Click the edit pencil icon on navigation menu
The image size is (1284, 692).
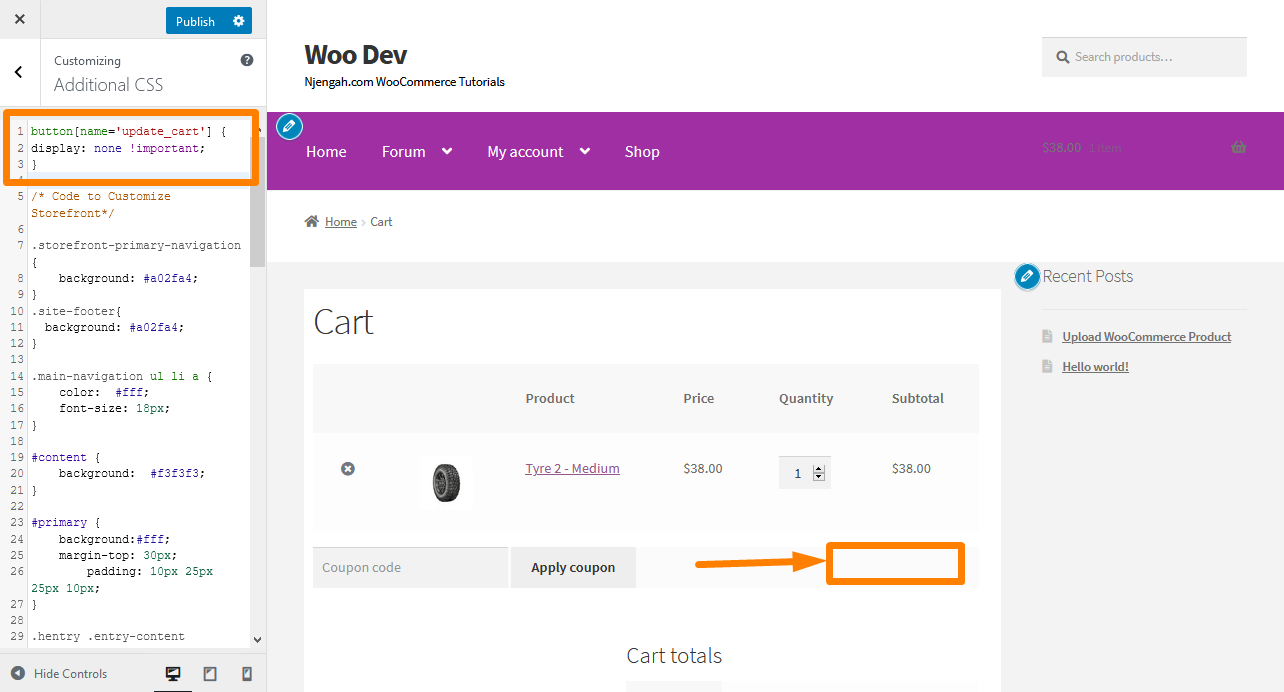pos(289,126)
